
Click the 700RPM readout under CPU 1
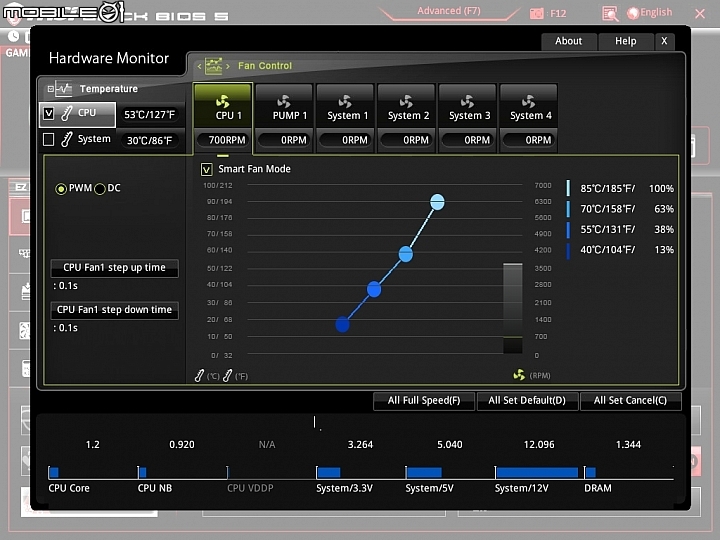coord(223,140)
